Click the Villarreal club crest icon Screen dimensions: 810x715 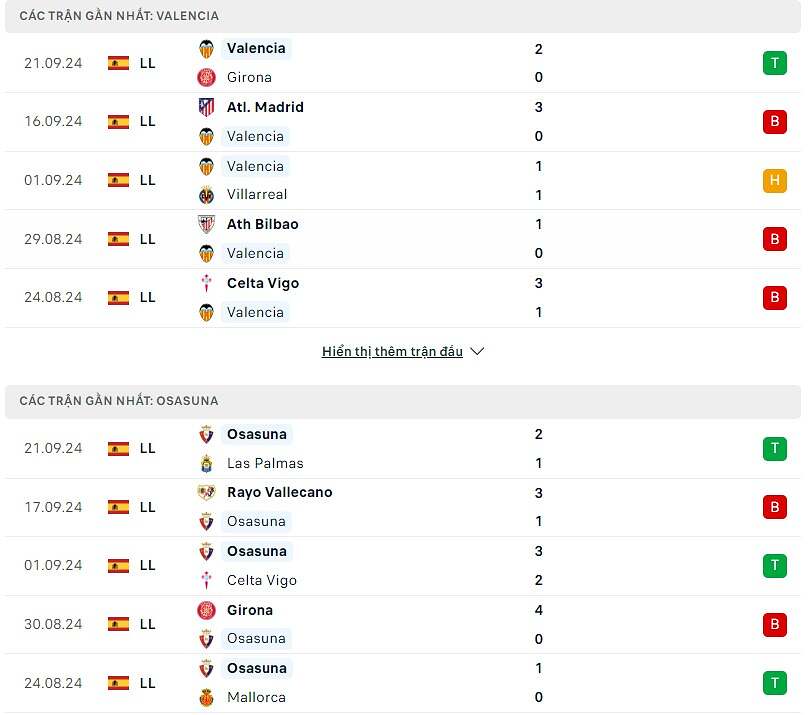click(x=206, y=195)
